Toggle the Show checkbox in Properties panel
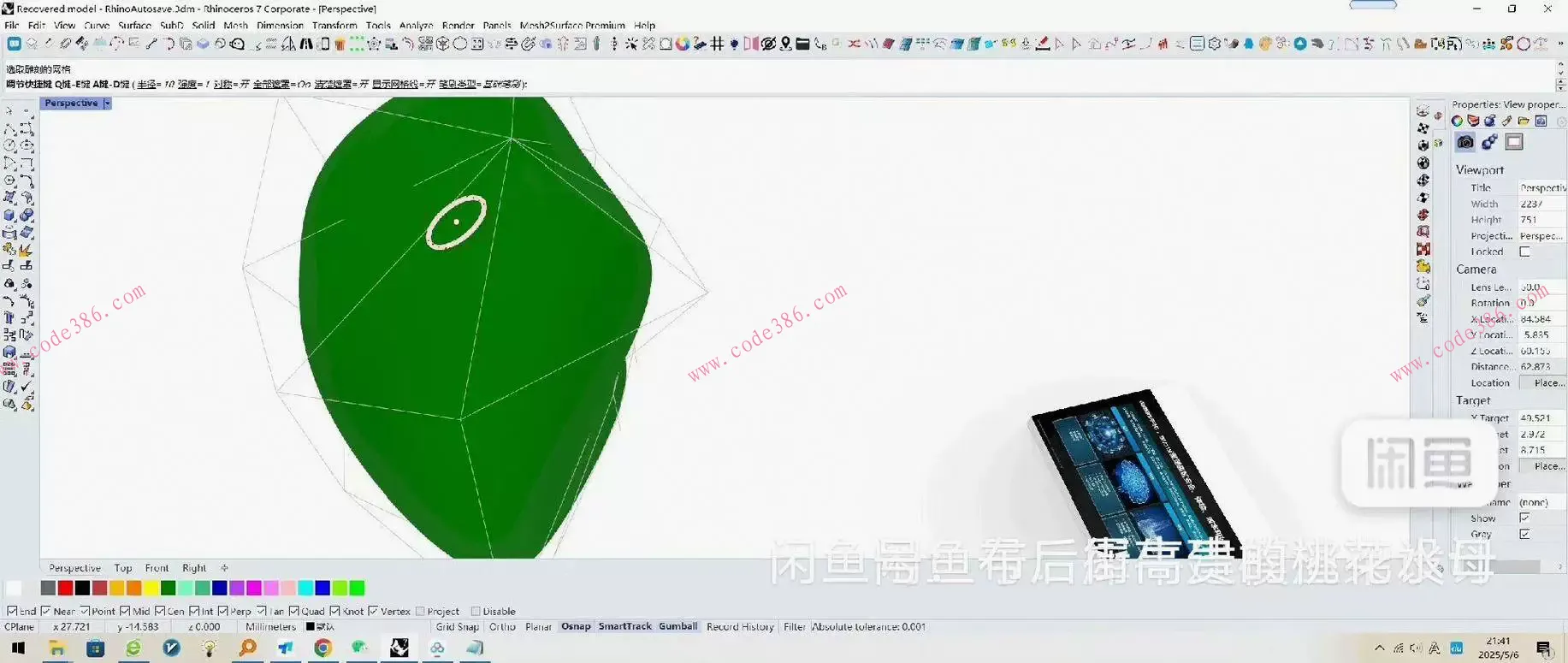Viewport: 1568px width, 663px height. (1524, 518)
